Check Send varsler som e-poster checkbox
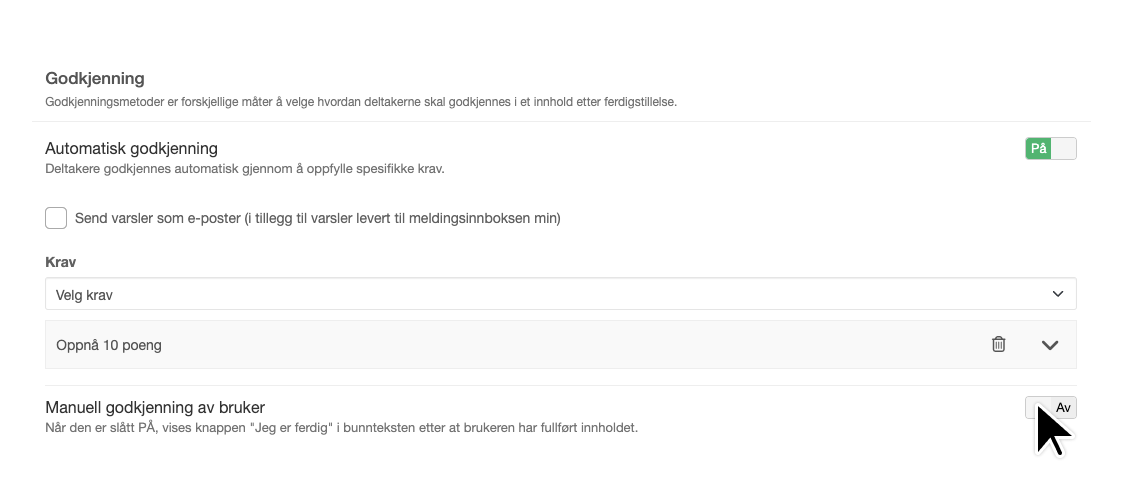 (56, 218)
